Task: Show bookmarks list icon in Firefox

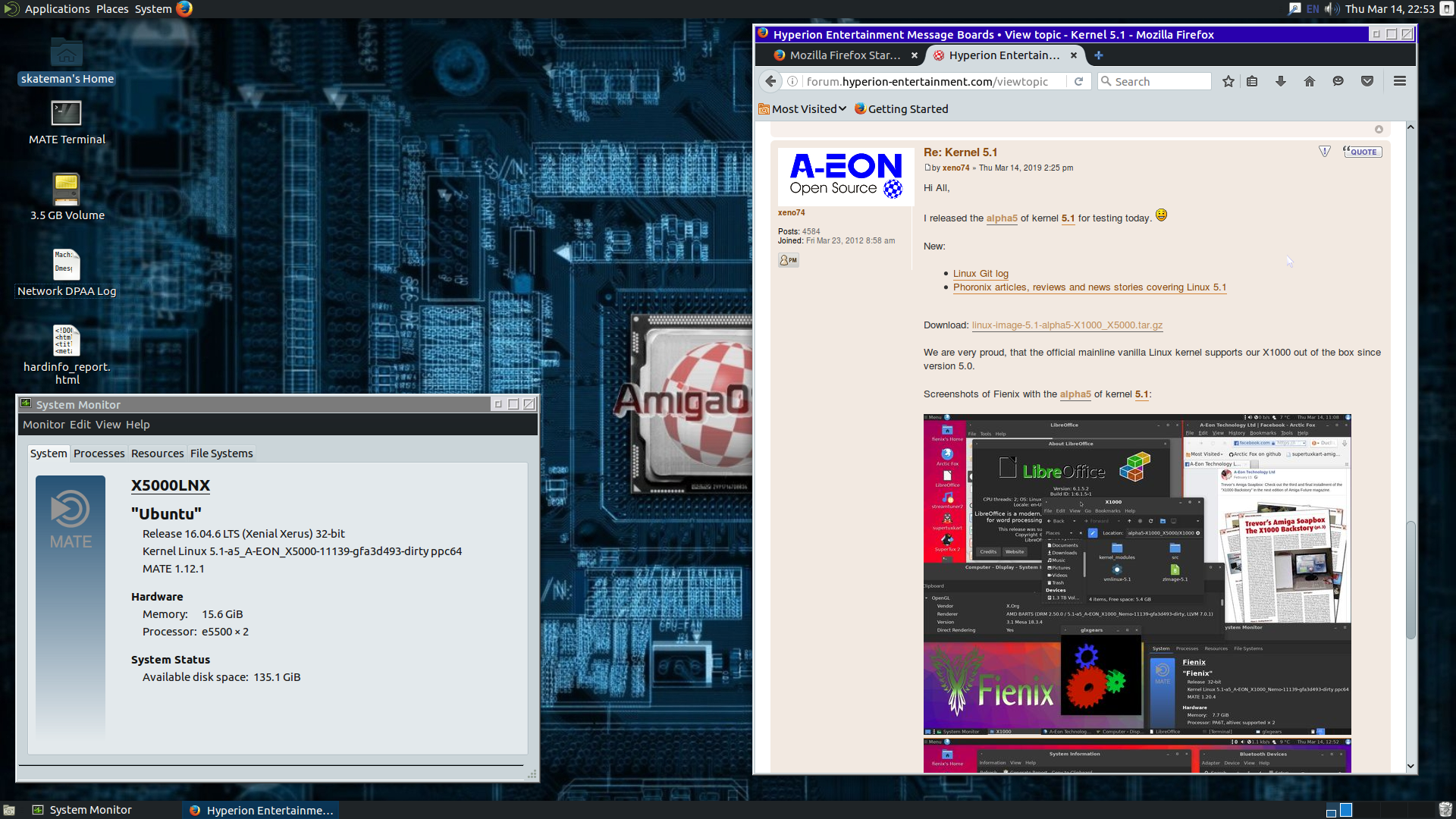Action: tap(1252, 81)
